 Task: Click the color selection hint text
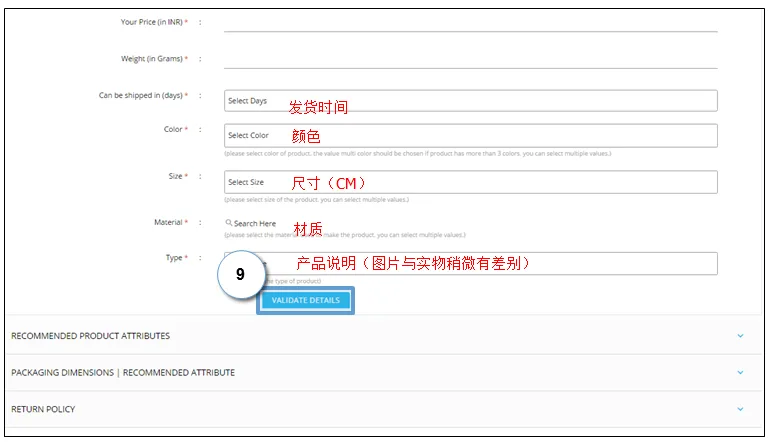click(x=417, y=154)
